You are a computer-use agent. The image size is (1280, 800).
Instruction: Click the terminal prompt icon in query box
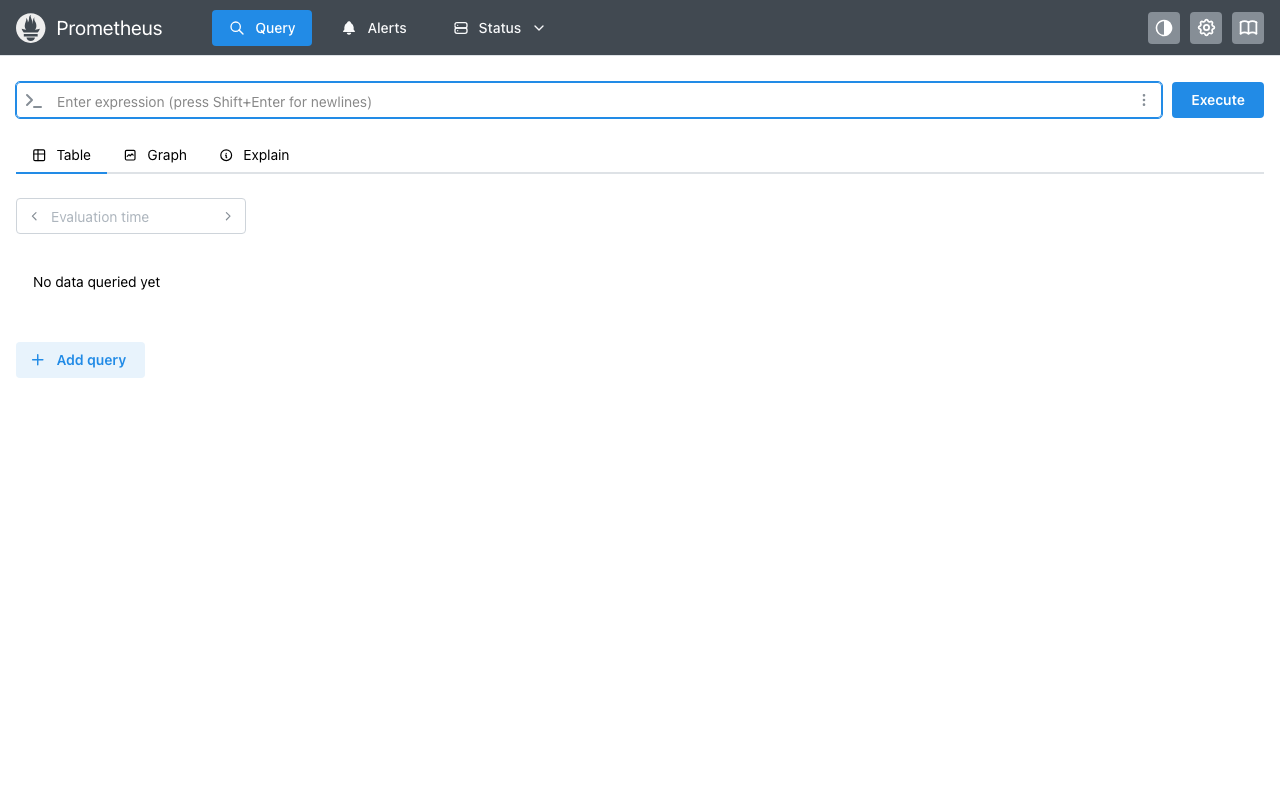tap(34, 101)
